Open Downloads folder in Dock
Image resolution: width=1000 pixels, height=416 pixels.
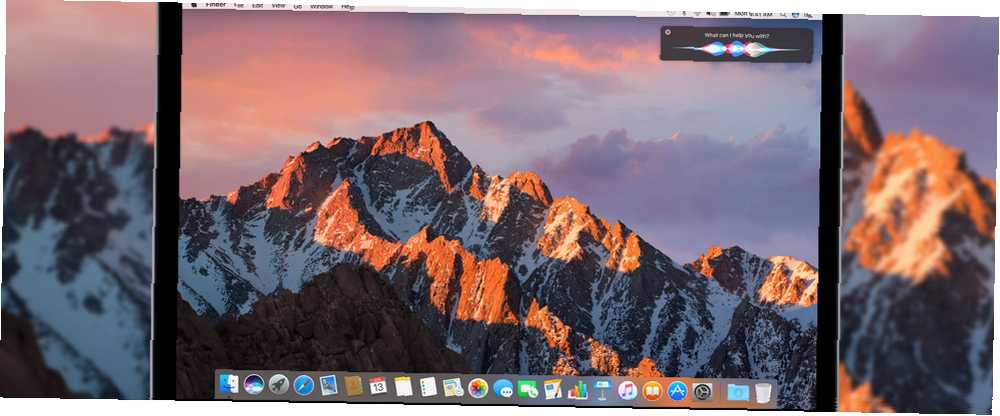point(738,392)
